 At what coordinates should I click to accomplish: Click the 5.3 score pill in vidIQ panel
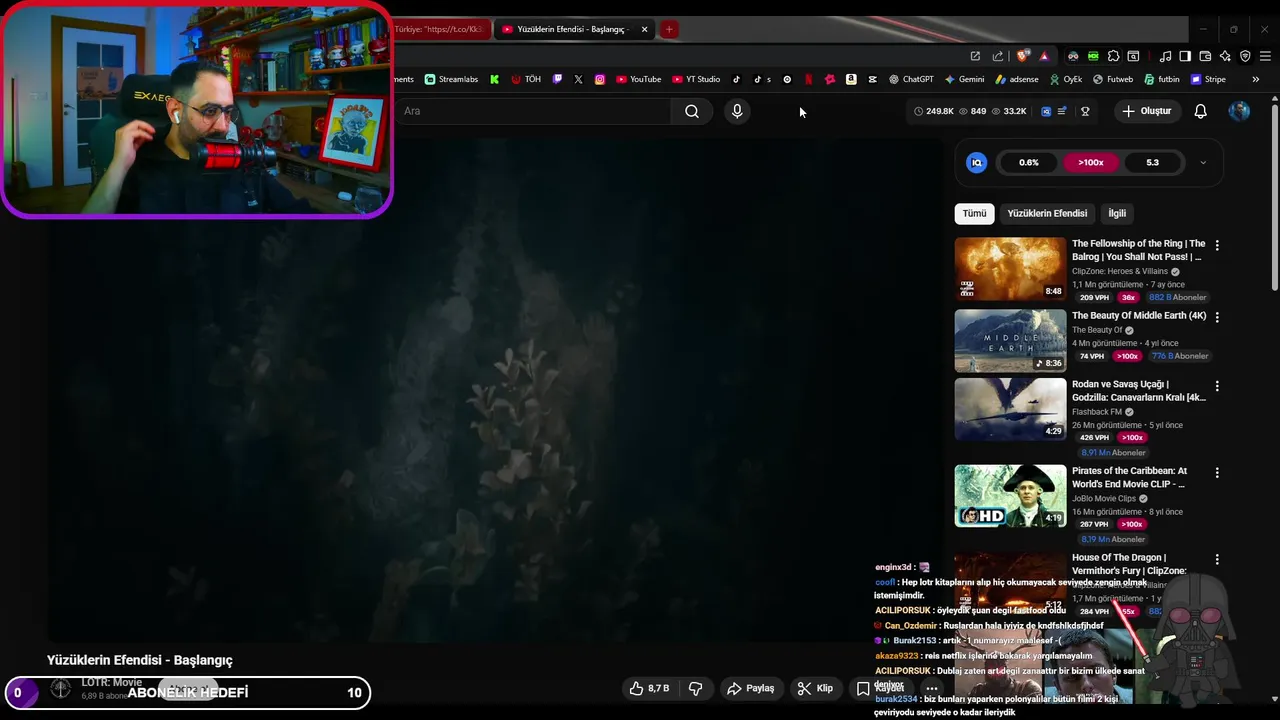pyautogui.click(x=1152, y=162)
